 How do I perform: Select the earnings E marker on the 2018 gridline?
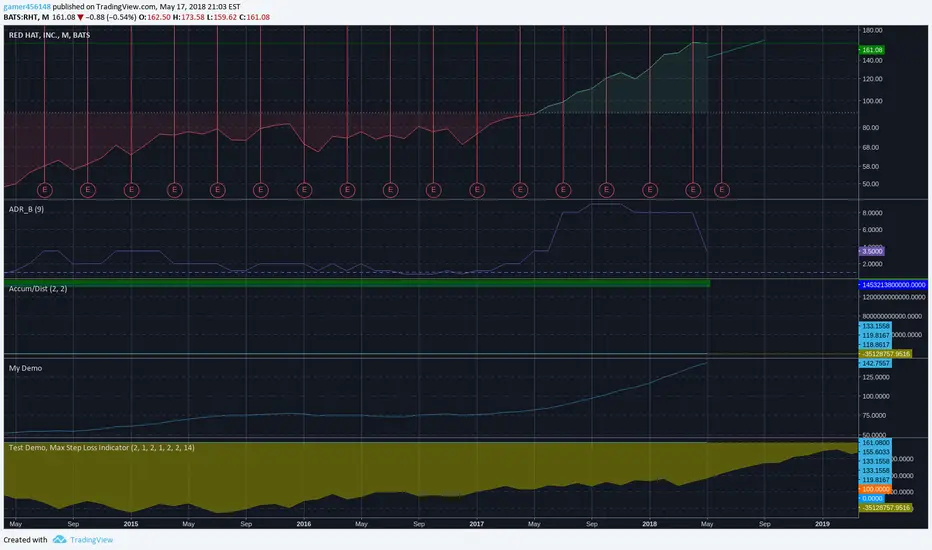click(650, 190)
